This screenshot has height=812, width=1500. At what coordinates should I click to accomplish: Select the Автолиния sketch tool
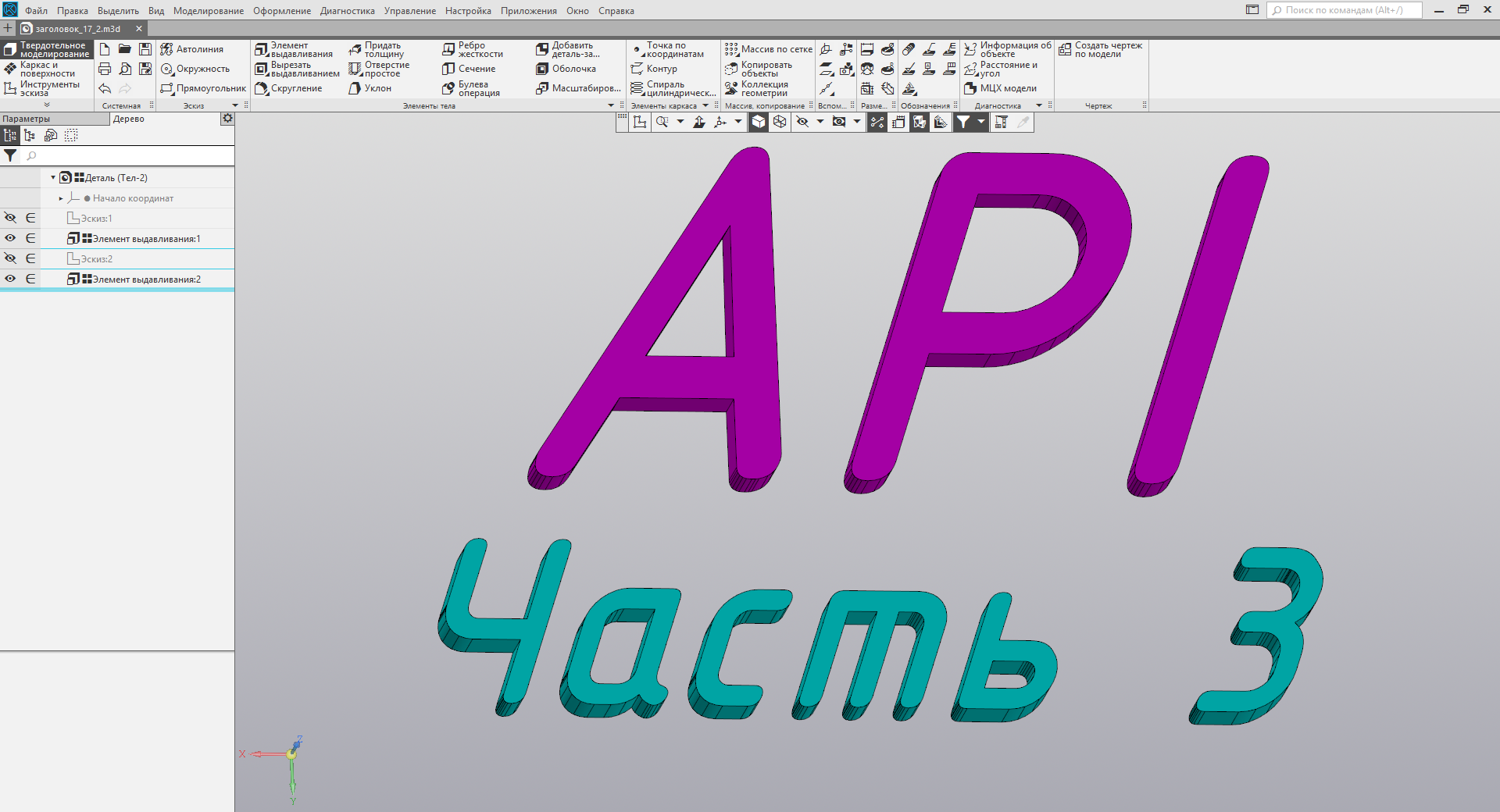tap(199, 48)
